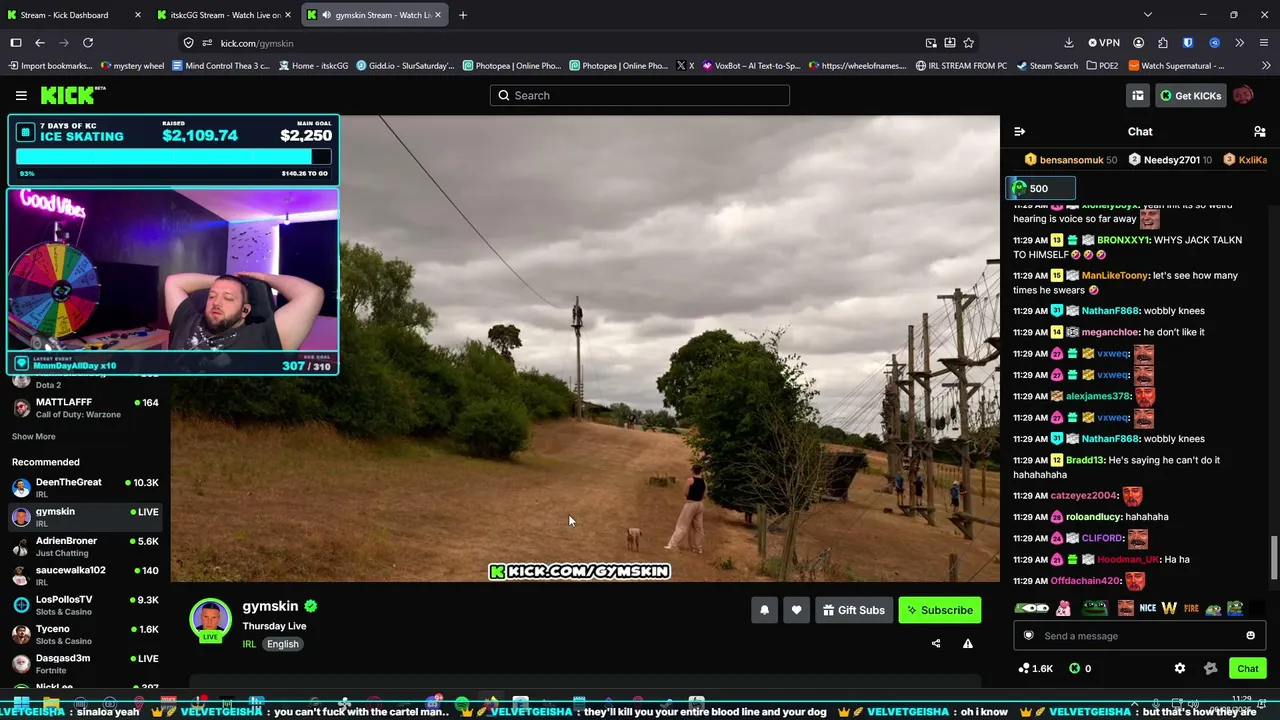Open Tyceno Slots & Casino channel
1280x720 pixels.
click(85, 634)
